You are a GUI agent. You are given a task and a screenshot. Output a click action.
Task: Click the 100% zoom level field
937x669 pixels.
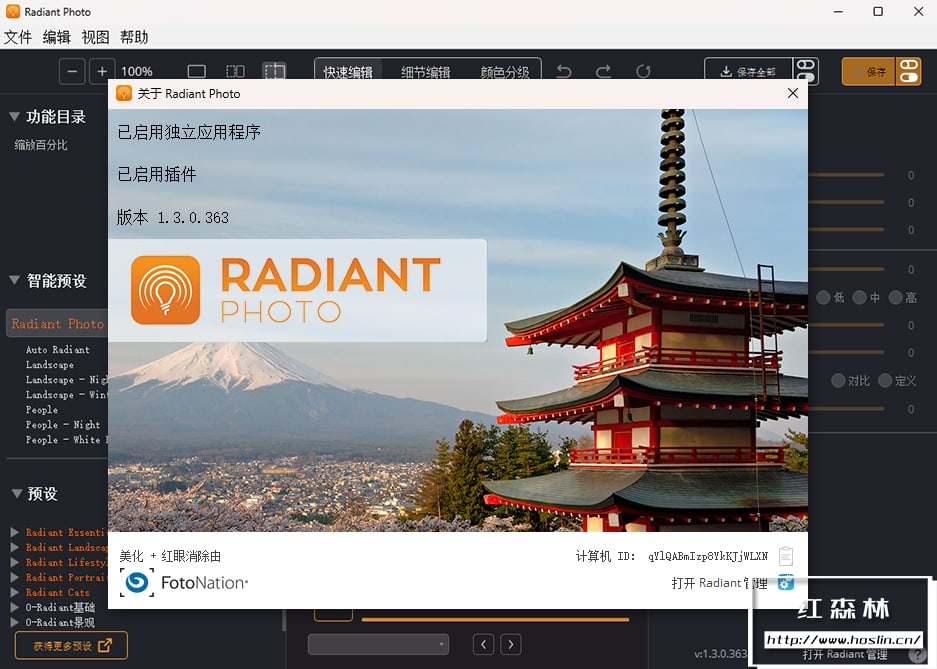pyautogui.click(x=137, y=72)
